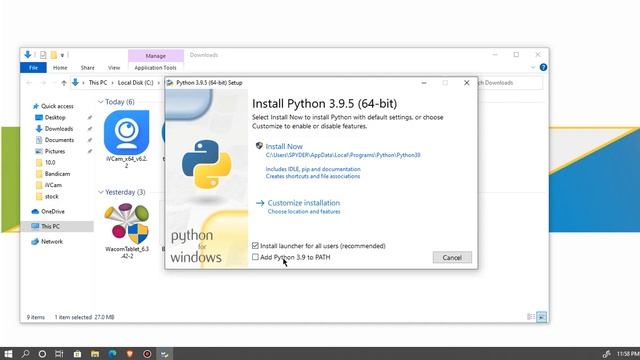Cancel the Python setup
This screenshot has height=360, width=640.
tap(452, 258)
